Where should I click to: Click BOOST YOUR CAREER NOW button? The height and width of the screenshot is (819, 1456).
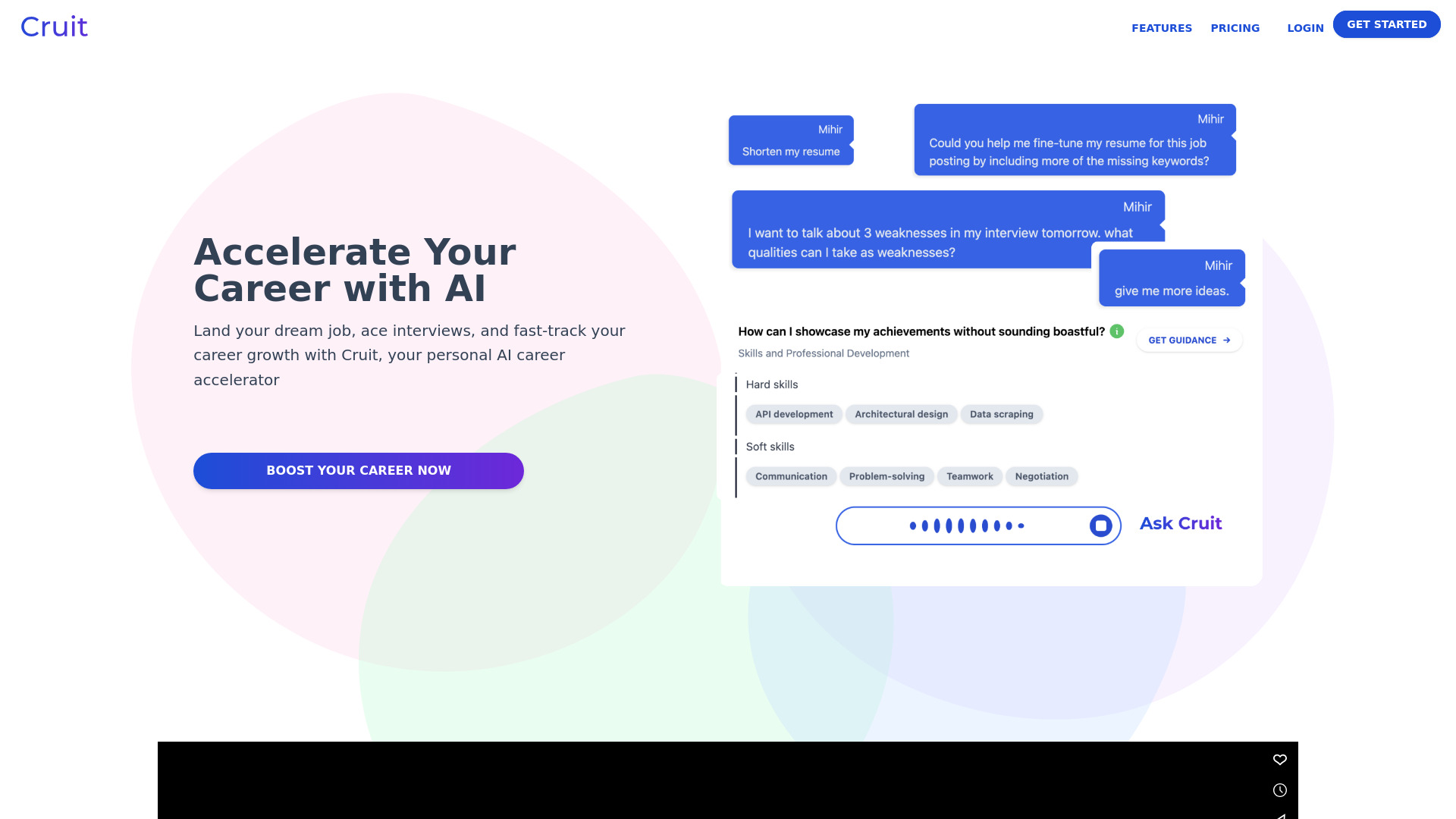point(359,470)
